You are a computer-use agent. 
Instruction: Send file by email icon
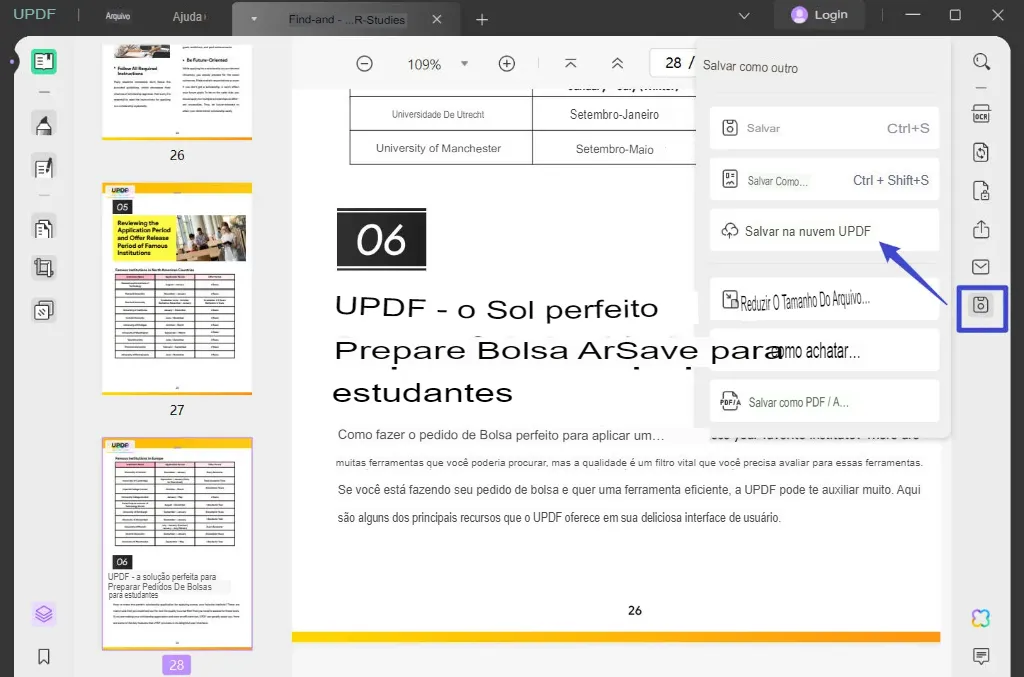pyautogui.click(x=981, y=267)
